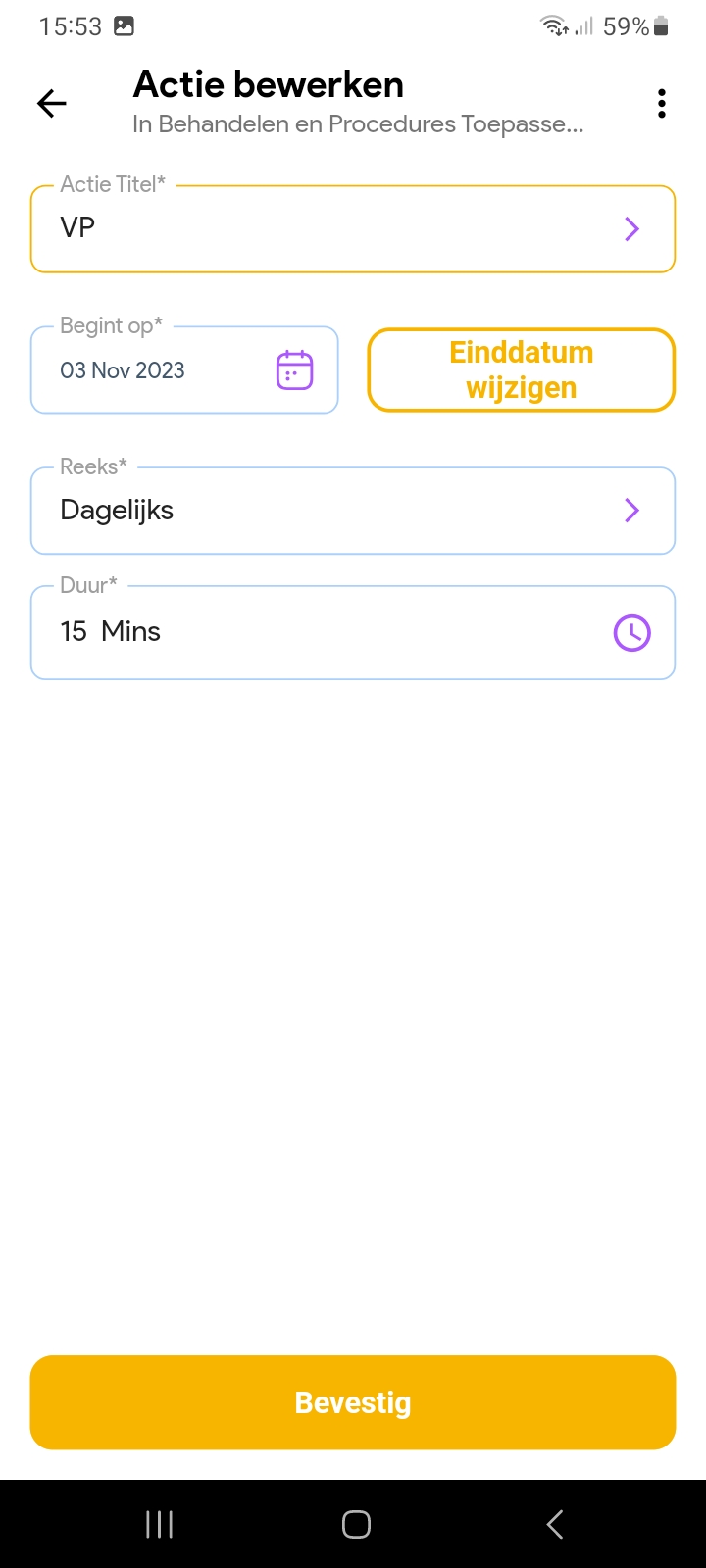The width and height of the screenshot is (706, 1568).
Task: Tap the 15 Mins duration field
Action: tap(314, 632)
